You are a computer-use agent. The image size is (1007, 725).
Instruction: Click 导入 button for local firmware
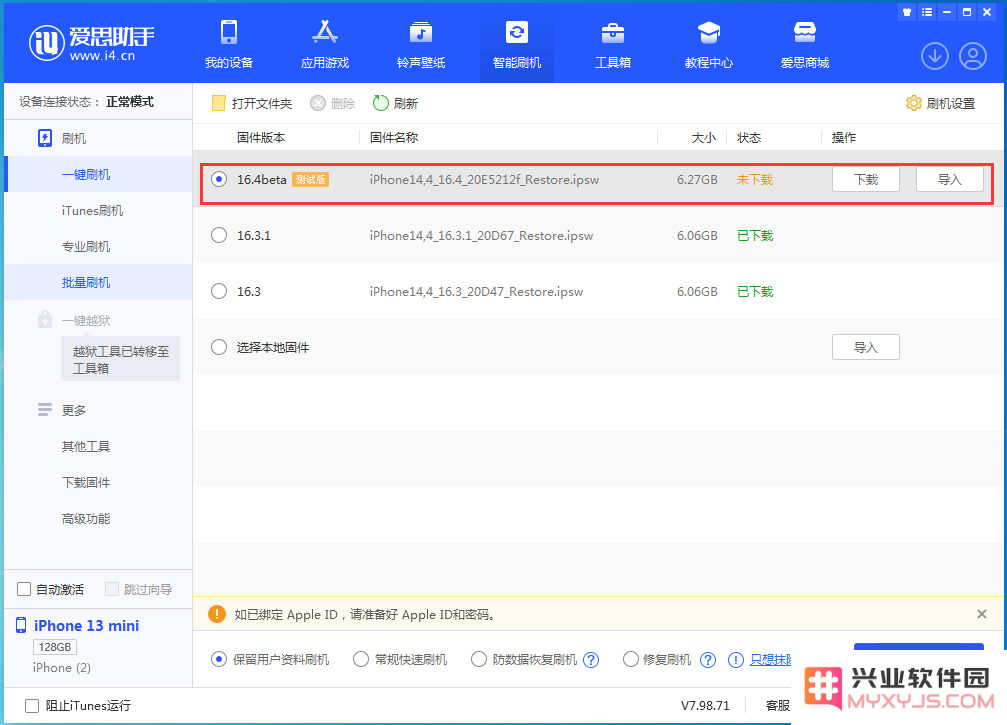pyautogui.click(x=866, y=347)
